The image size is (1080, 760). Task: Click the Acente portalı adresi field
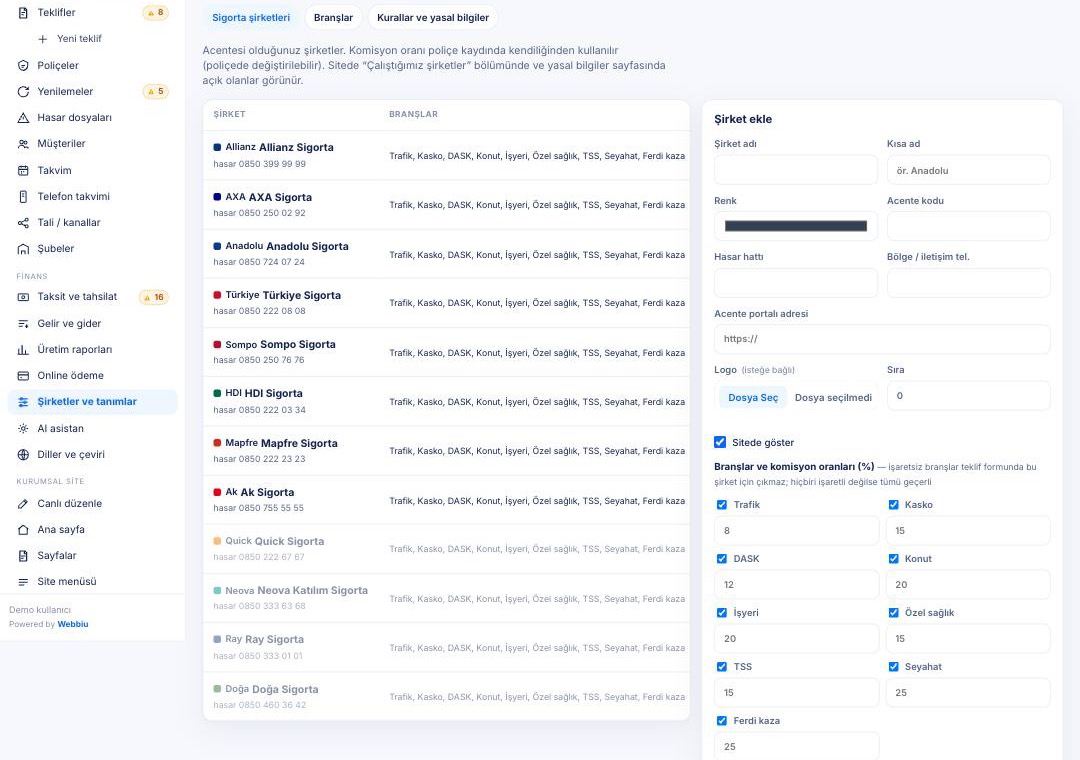882,339
